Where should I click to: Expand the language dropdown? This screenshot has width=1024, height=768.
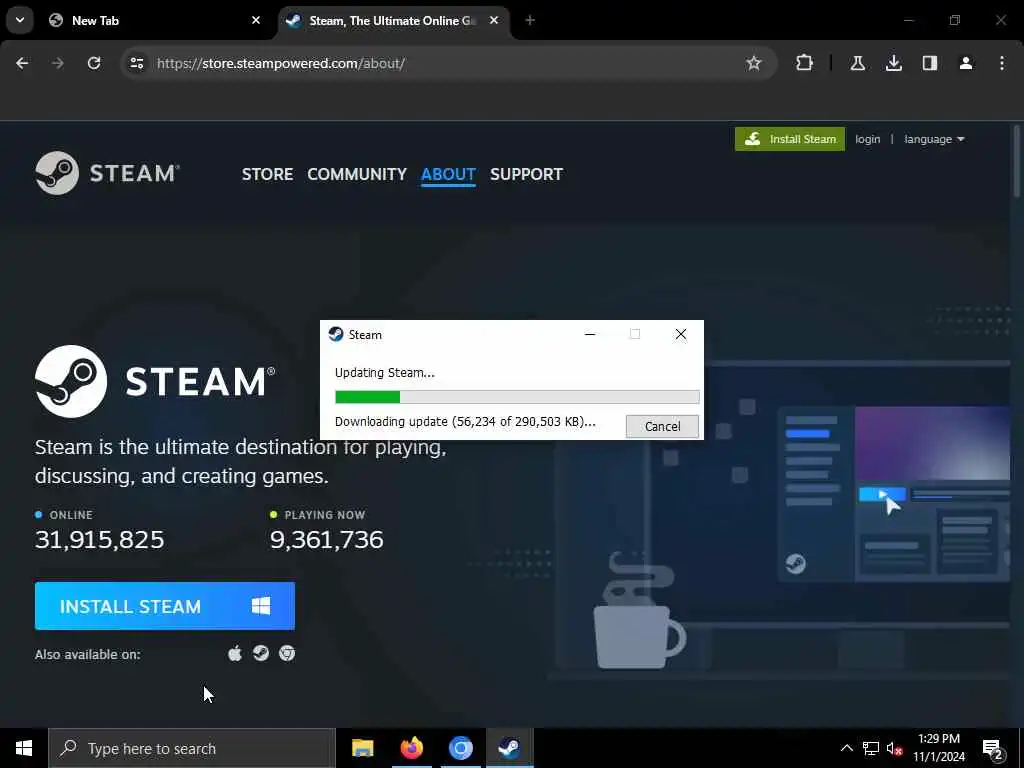coord(934,139)
